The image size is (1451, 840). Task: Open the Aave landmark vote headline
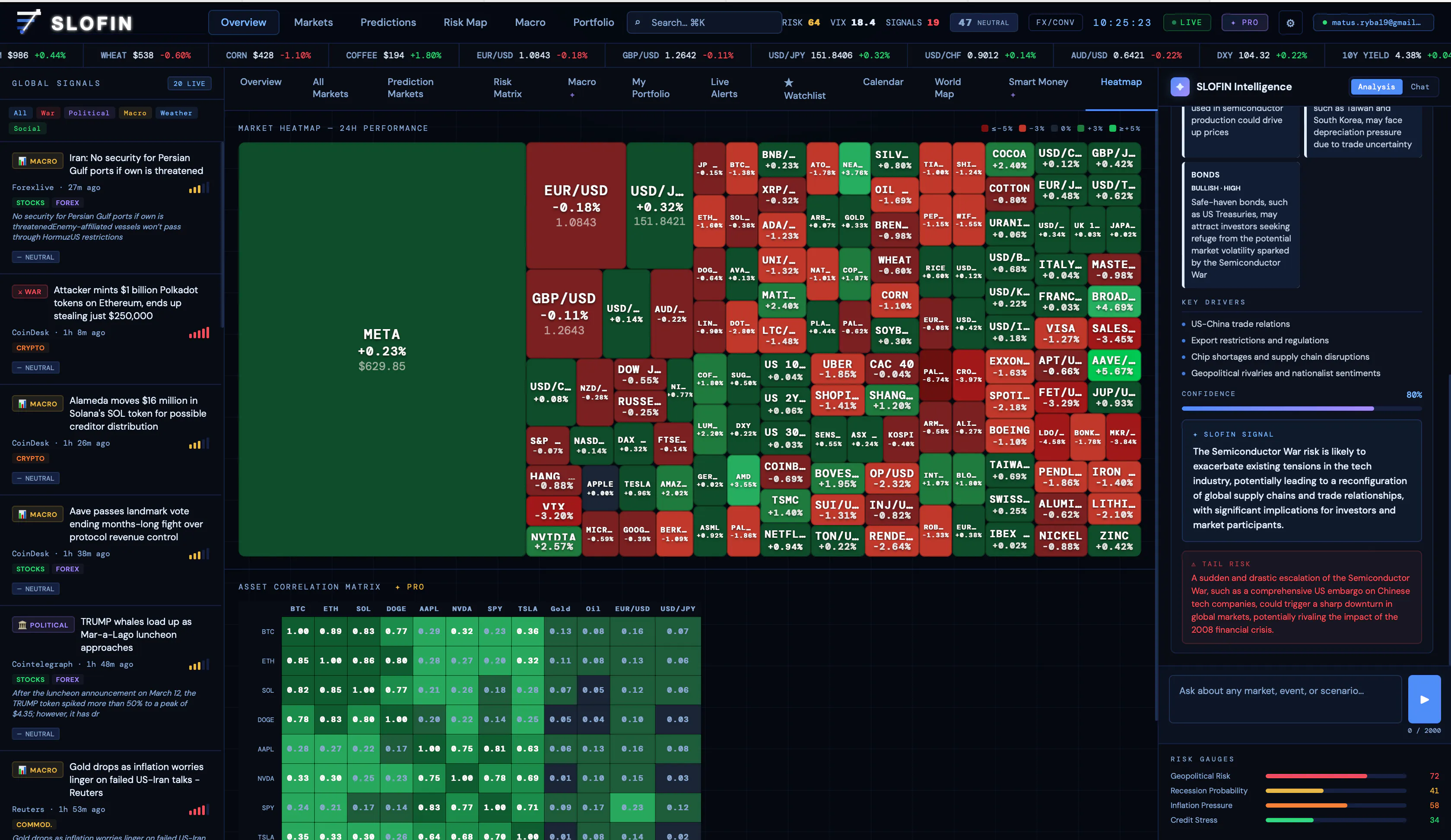pos(137,524)
